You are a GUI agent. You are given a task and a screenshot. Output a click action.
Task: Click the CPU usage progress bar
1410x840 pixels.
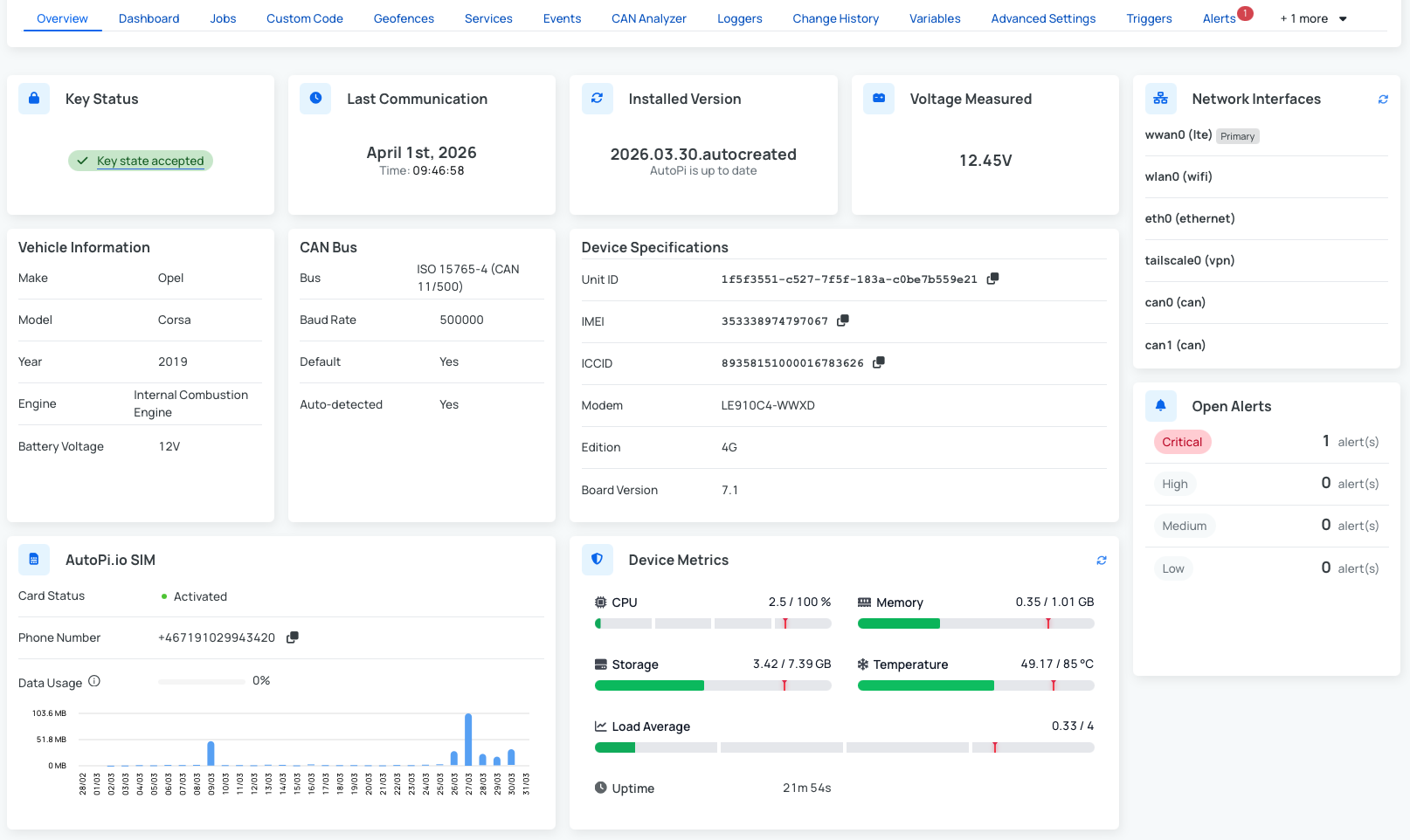tap(712, 623)
